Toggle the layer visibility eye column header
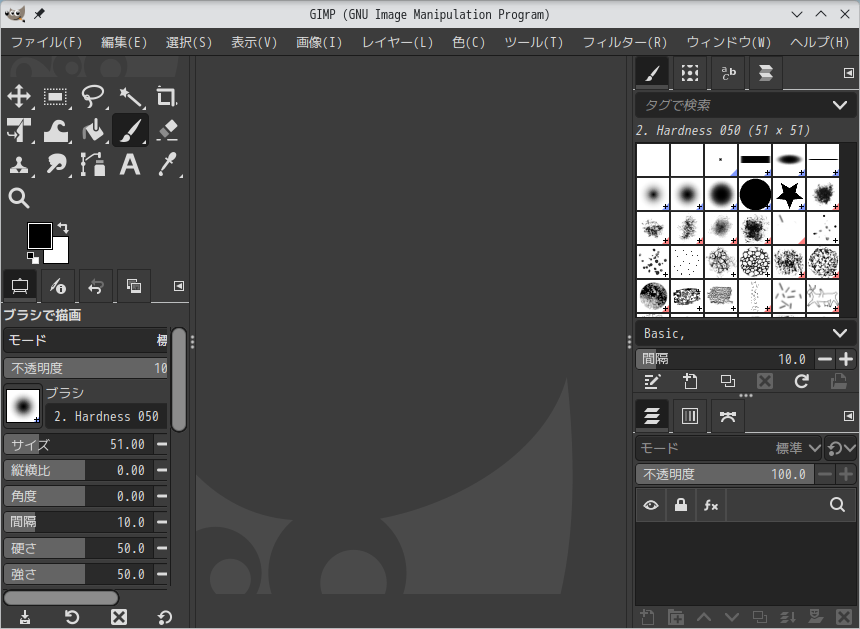 (651, 506)
